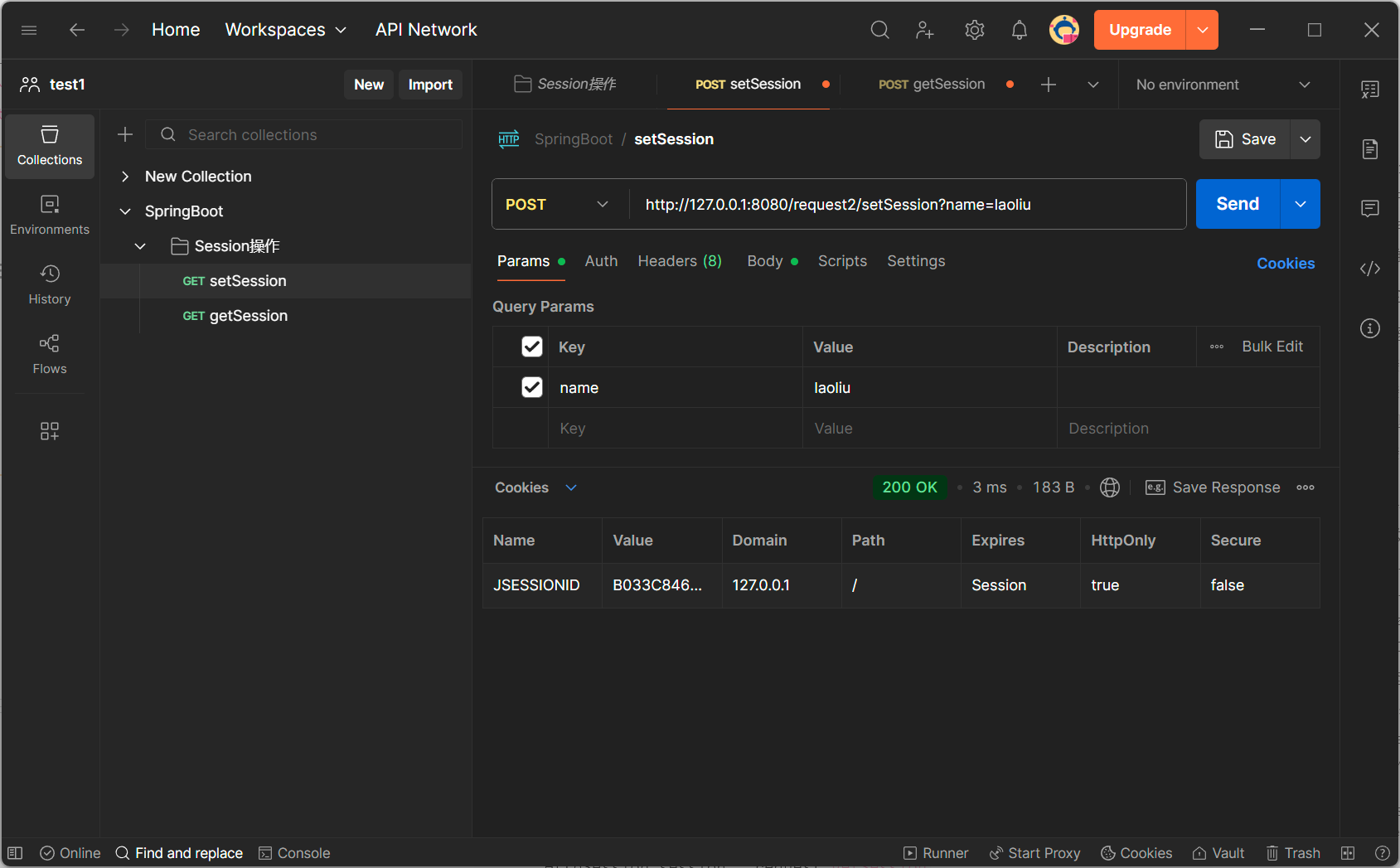Open the Scripts request tab
Image resolution: width=1400 pixels, height=868 pixels.
coord(842,261)
